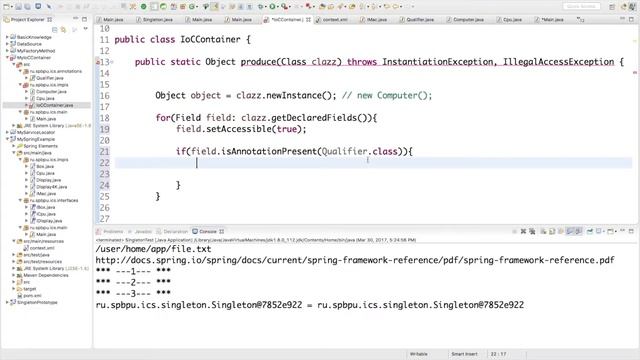Expand the MyServiceLocator project node

tap(7, 132)
